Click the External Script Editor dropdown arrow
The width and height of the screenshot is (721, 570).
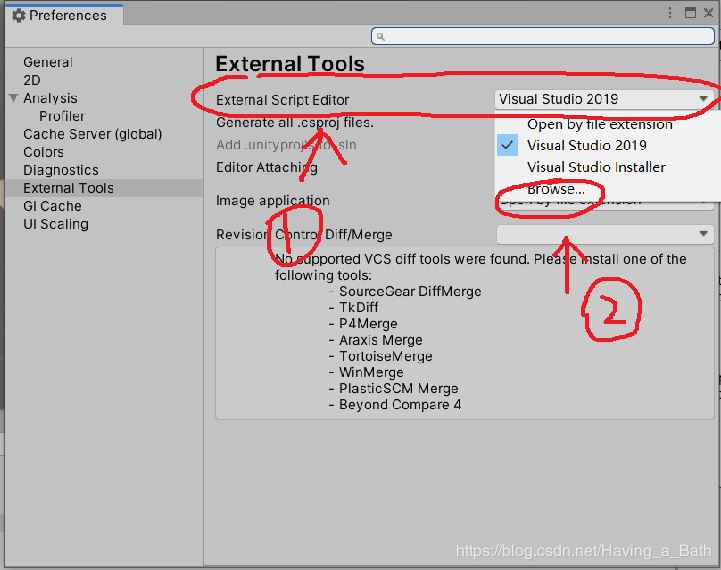pyautogui.click(x=703, y=99)
